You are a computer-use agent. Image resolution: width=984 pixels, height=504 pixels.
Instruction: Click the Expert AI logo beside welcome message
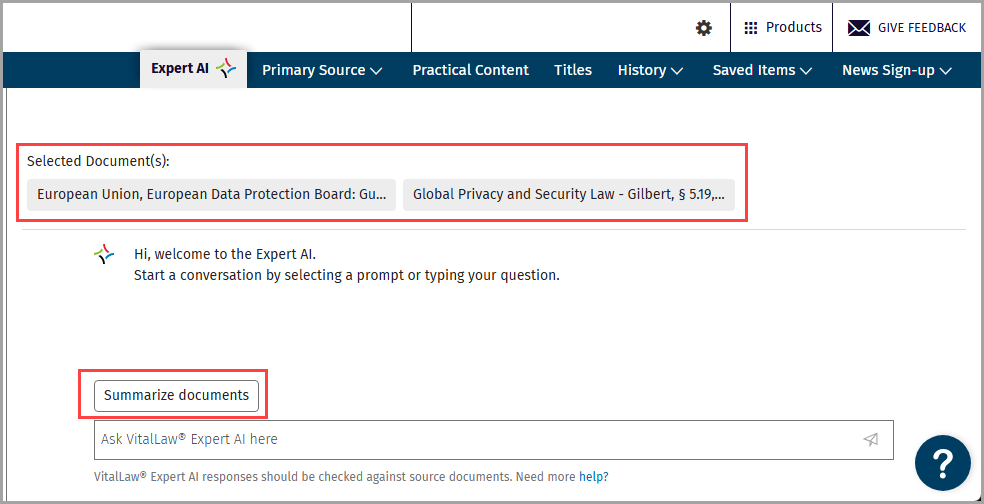point(104,254)
